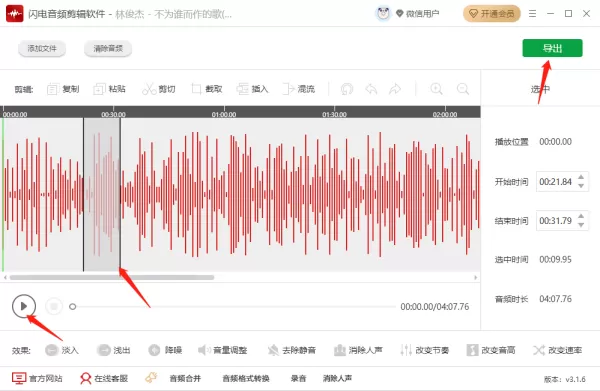The image size is (600, 391).
Task: Open the 录音 recording tool
Action: [298, 378]
